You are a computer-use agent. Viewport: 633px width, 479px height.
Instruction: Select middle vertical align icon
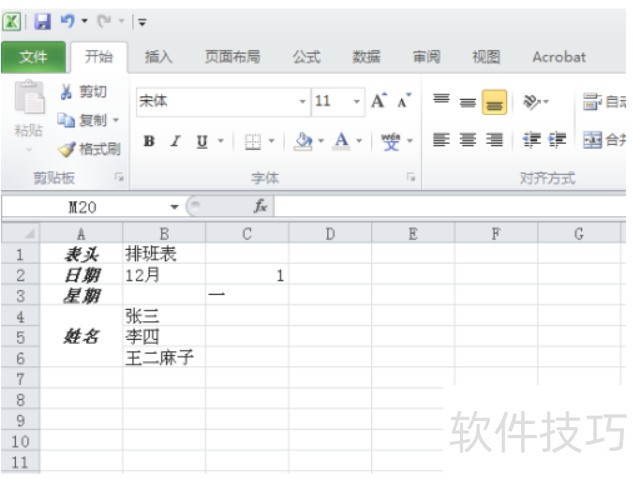coord(467,101)
